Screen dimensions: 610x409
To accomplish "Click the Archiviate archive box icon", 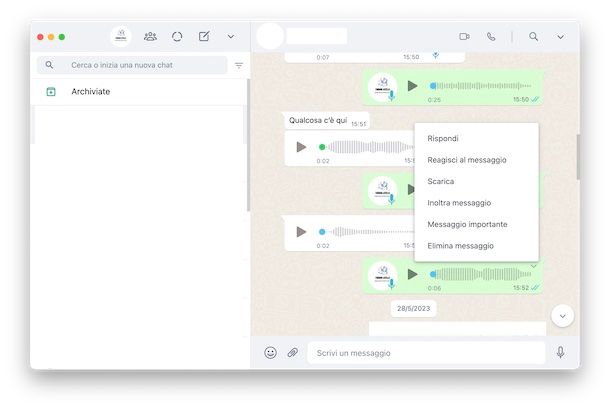I will tap(51, 92).
